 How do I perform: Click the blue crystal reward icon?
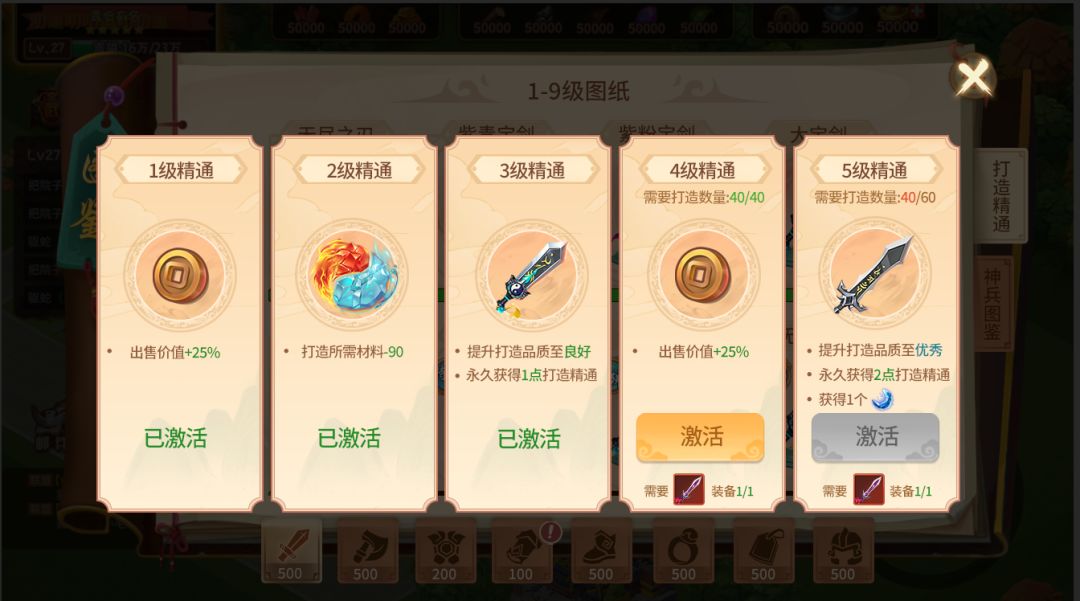[882, 399]
